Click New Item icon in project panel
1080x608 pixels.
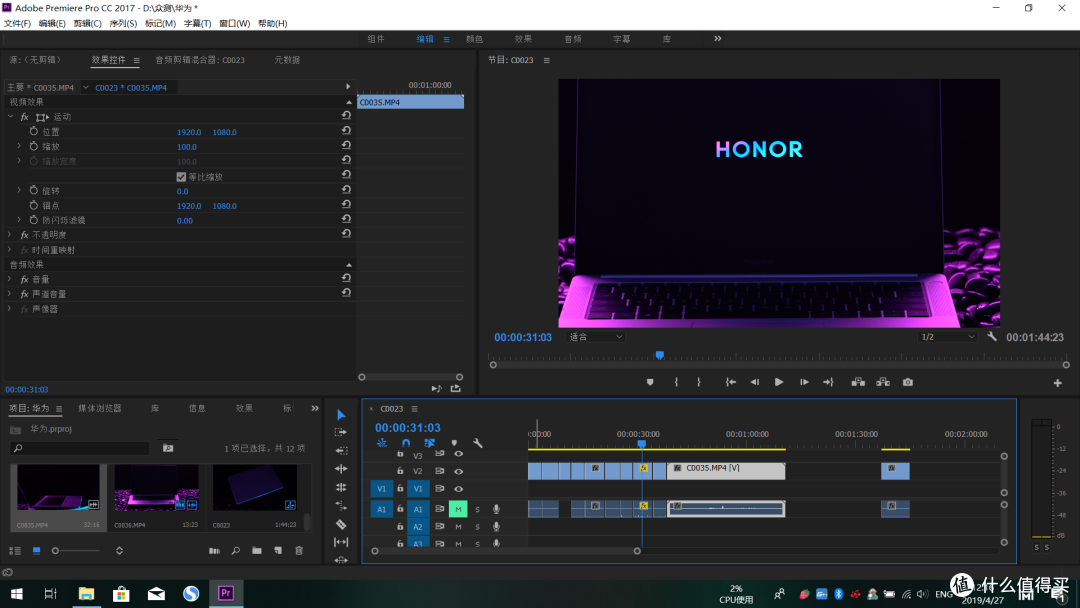[278, 551]
